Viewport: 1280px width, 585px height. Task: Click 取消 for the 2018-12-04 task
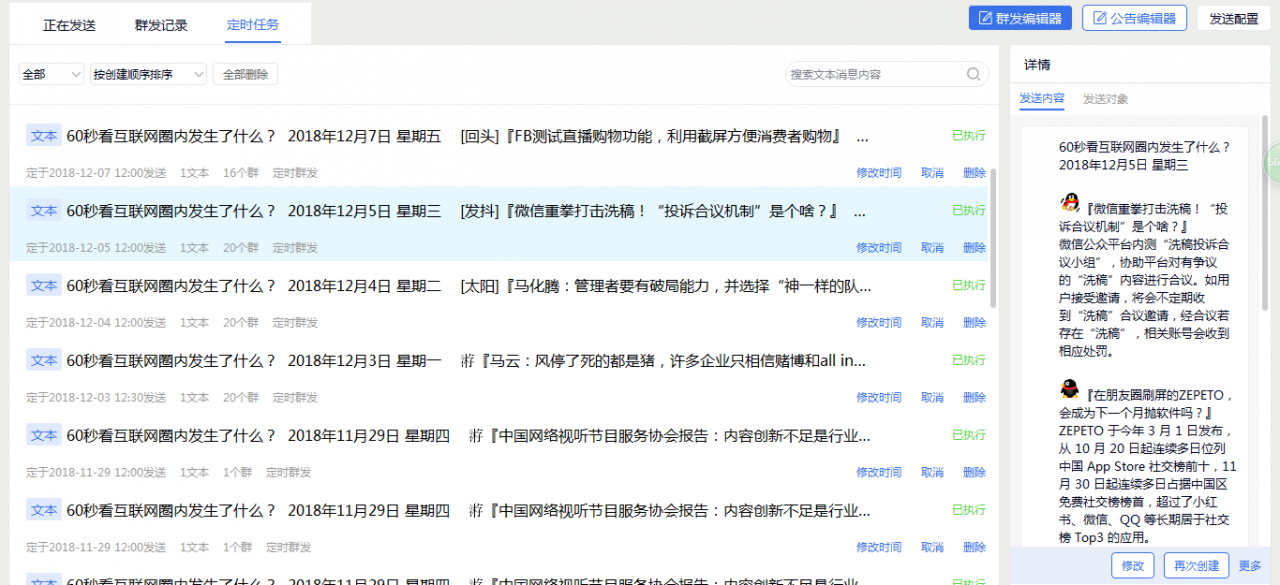tap(932, 323)
